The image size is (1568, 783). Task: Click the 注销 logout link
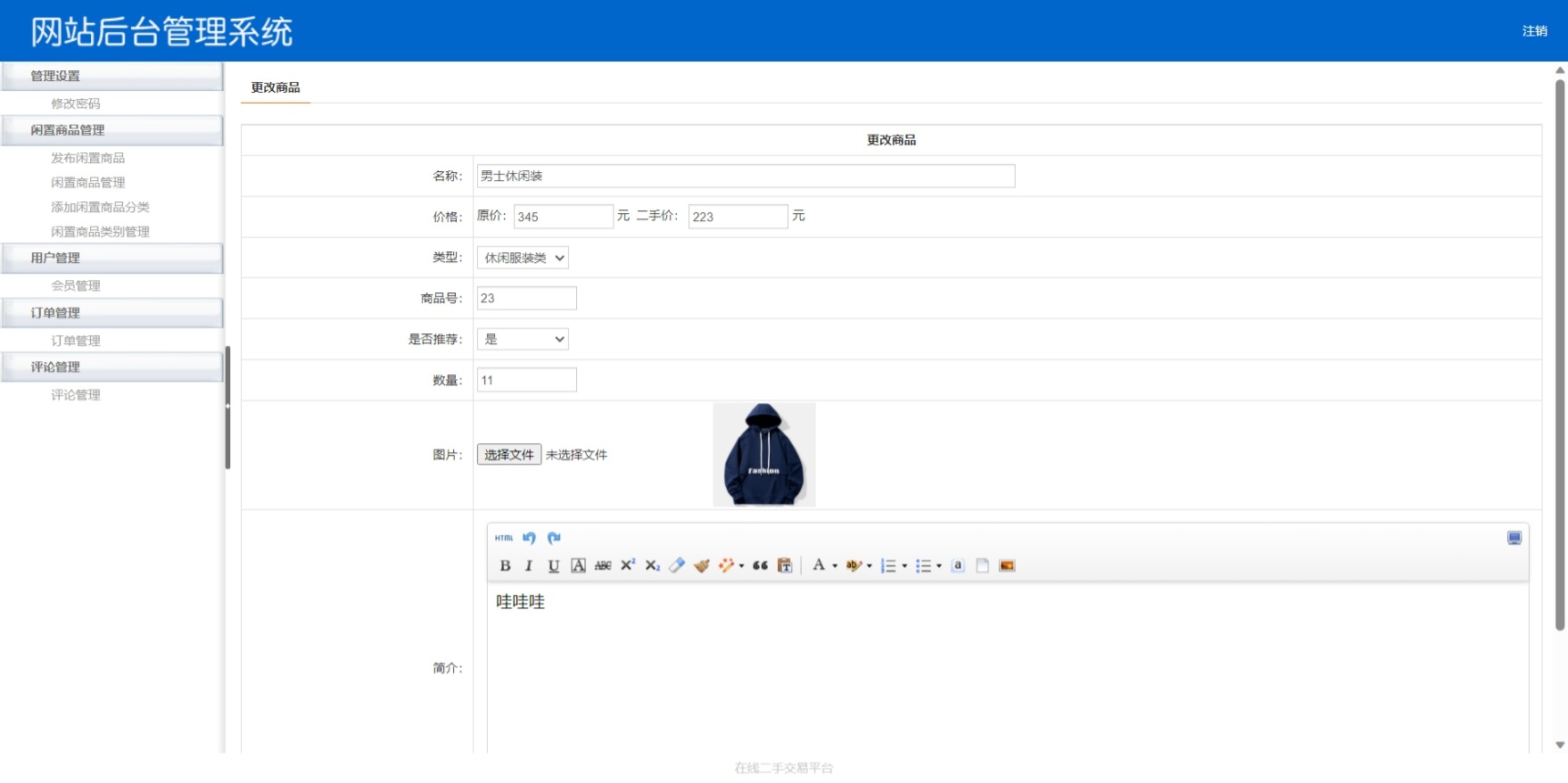point(1534,31)
